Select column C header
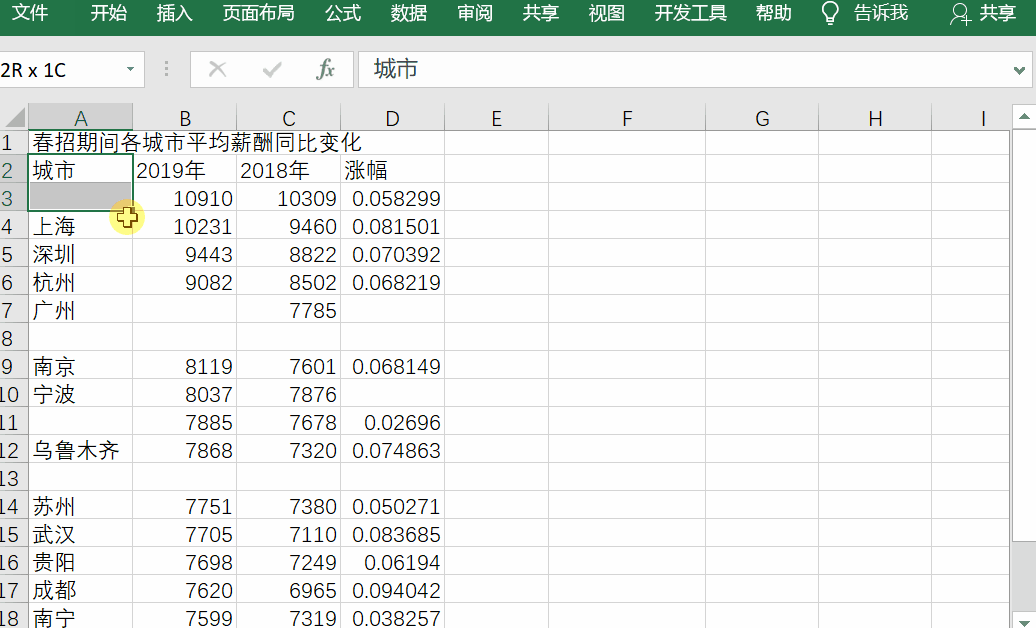The width and height of the screenshot is (1036, 628). pyautogui.click(x=289, y=118)
